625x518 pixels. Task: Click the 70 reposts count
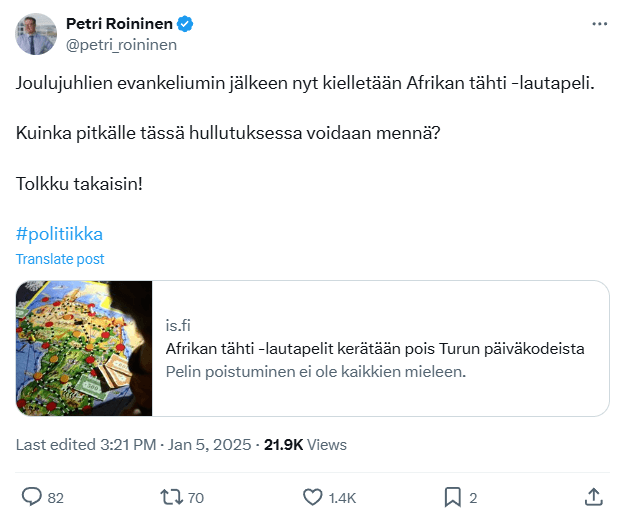pyautogui.click(x=196, y=497)
